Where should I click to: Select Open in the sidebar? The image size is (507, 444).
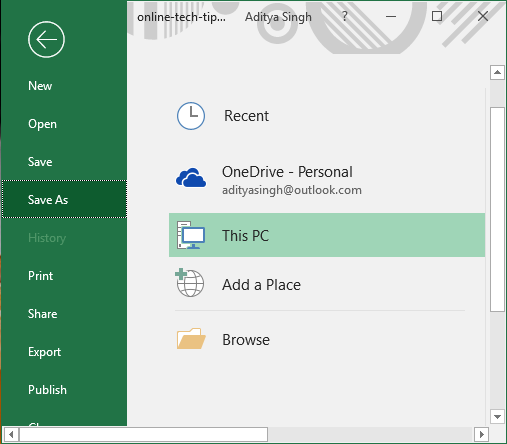point(42,124)
